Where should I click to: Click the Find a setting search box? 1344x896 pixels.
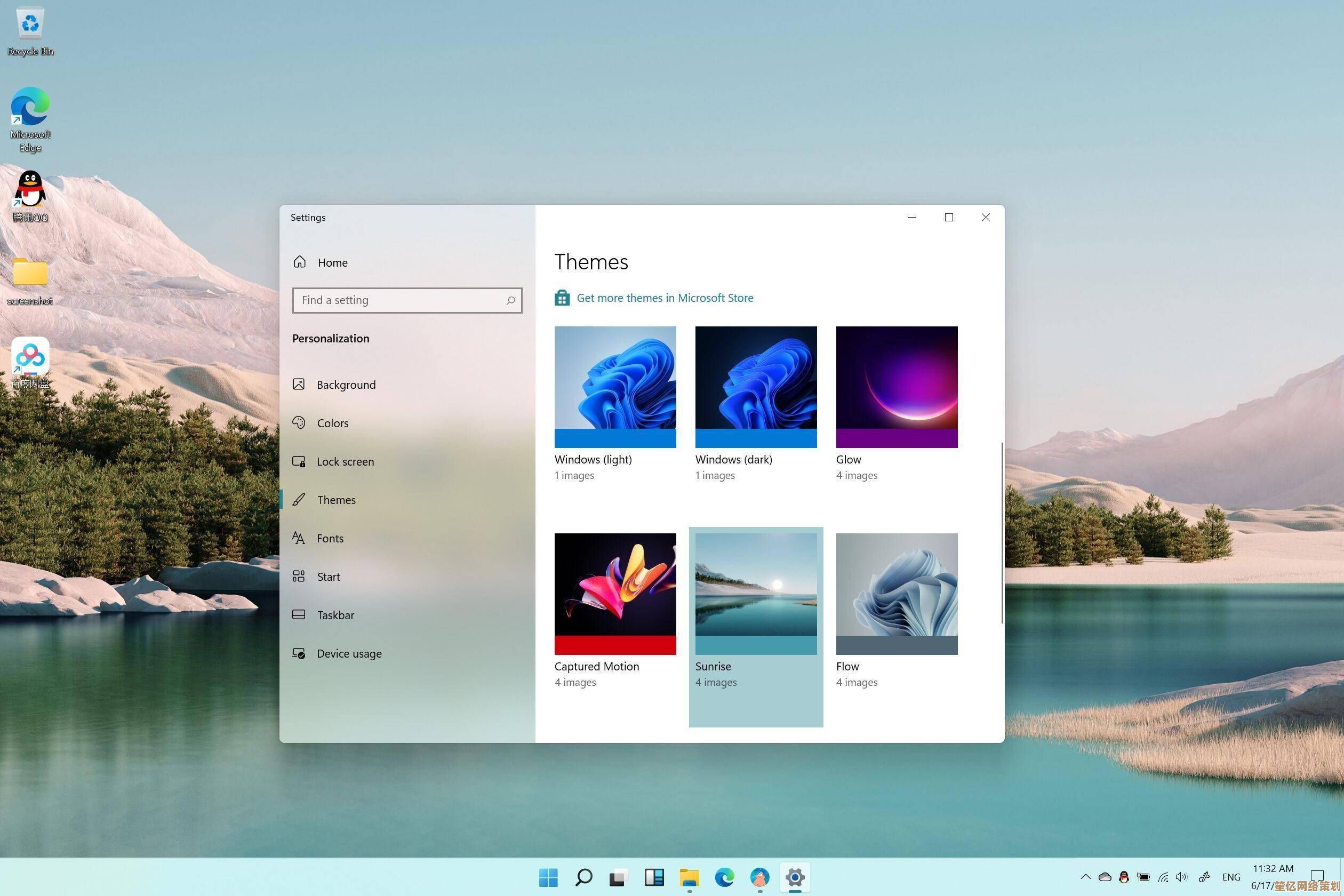coord(400,300)
